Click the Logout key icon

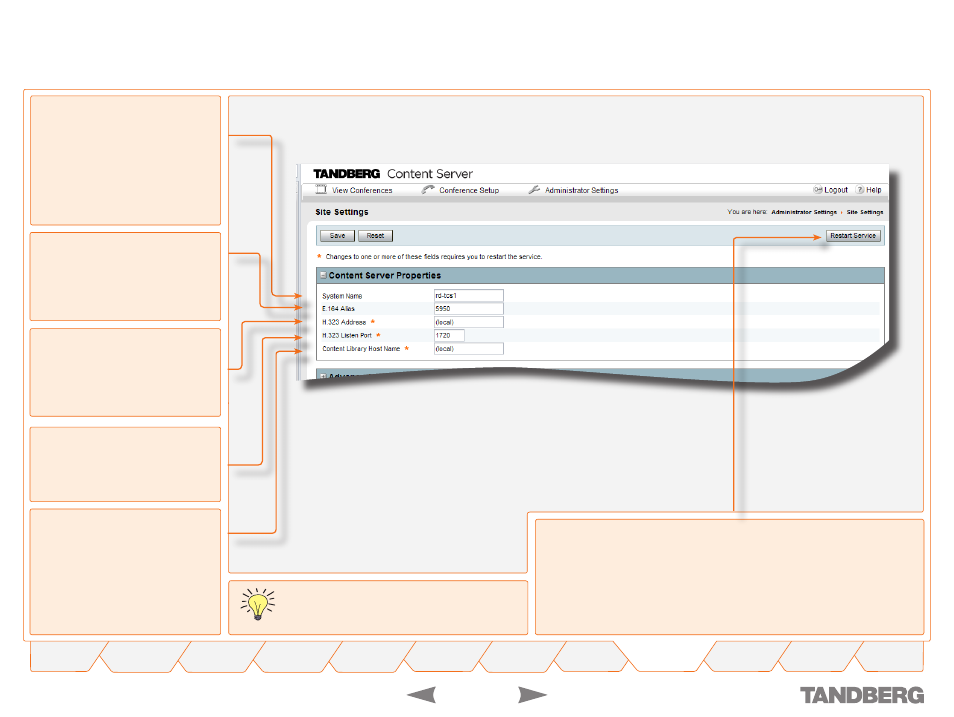(x=818, y=189)
